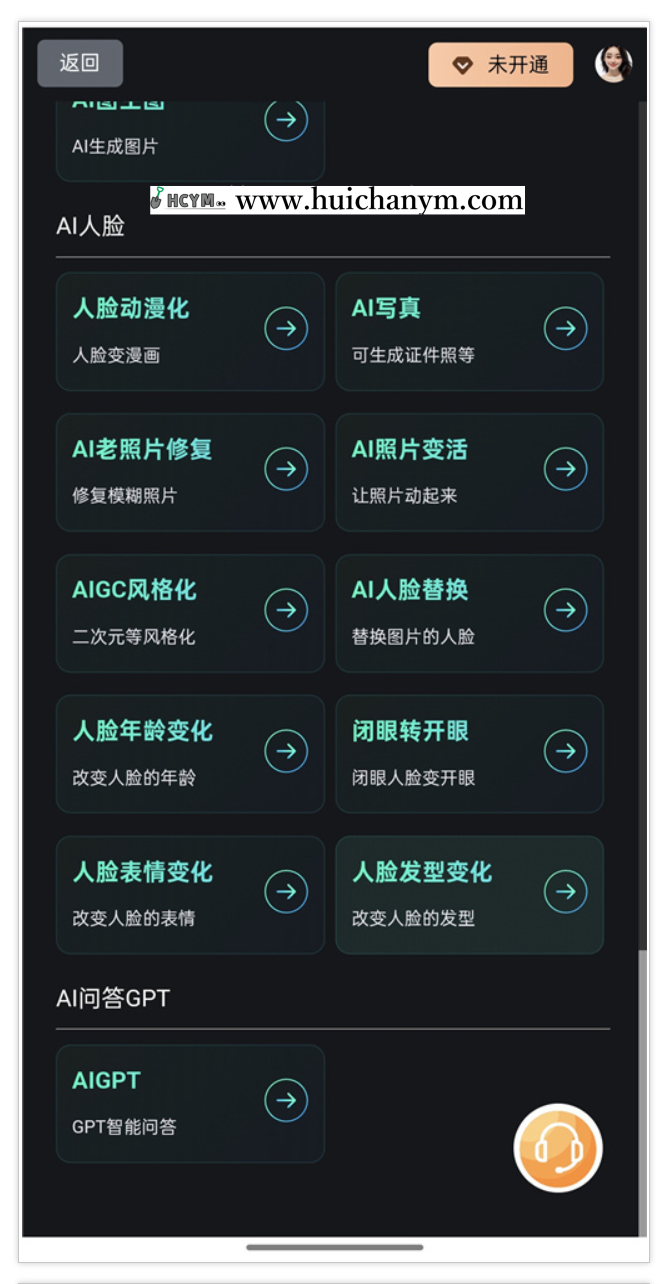659x1284 pixels.
Task: Open the AI照片变活 arrow icon
Action: pos(566,468)
